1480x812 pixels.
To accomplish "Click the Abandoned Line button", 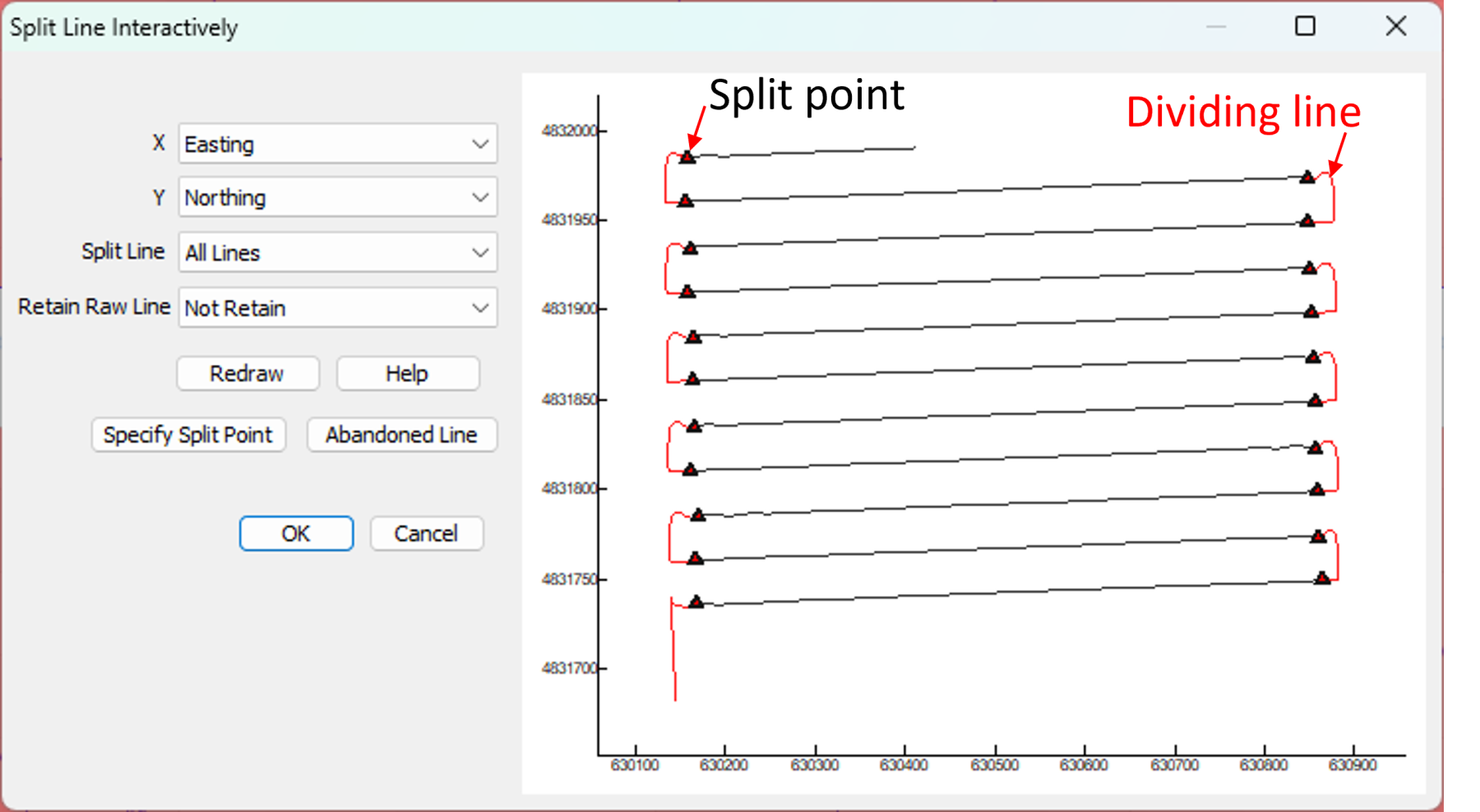I will point(401,434).
